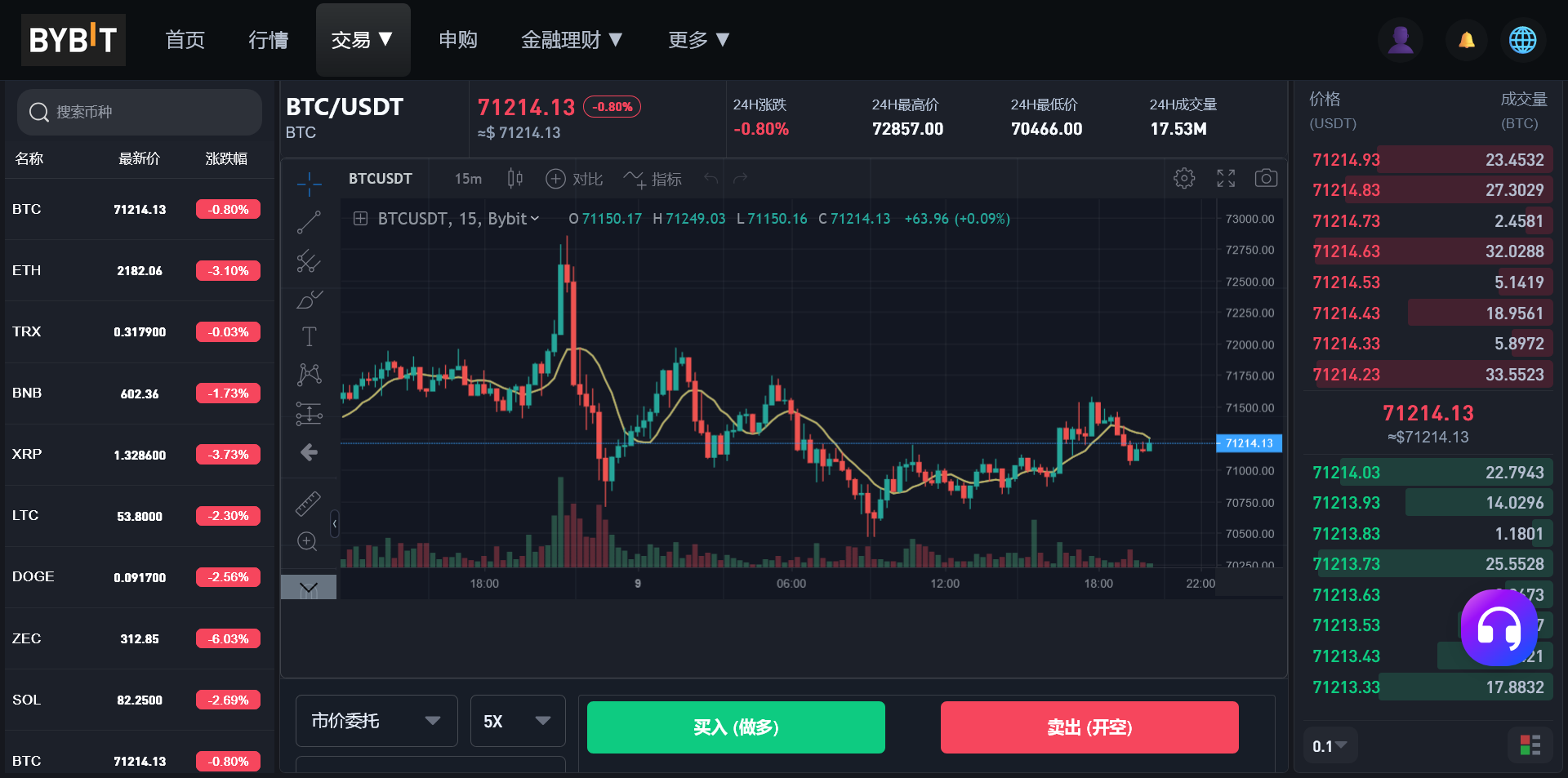Select the trend line drawing tool
This screenshot has width=1568, height=778.
[x=309, y=222]
